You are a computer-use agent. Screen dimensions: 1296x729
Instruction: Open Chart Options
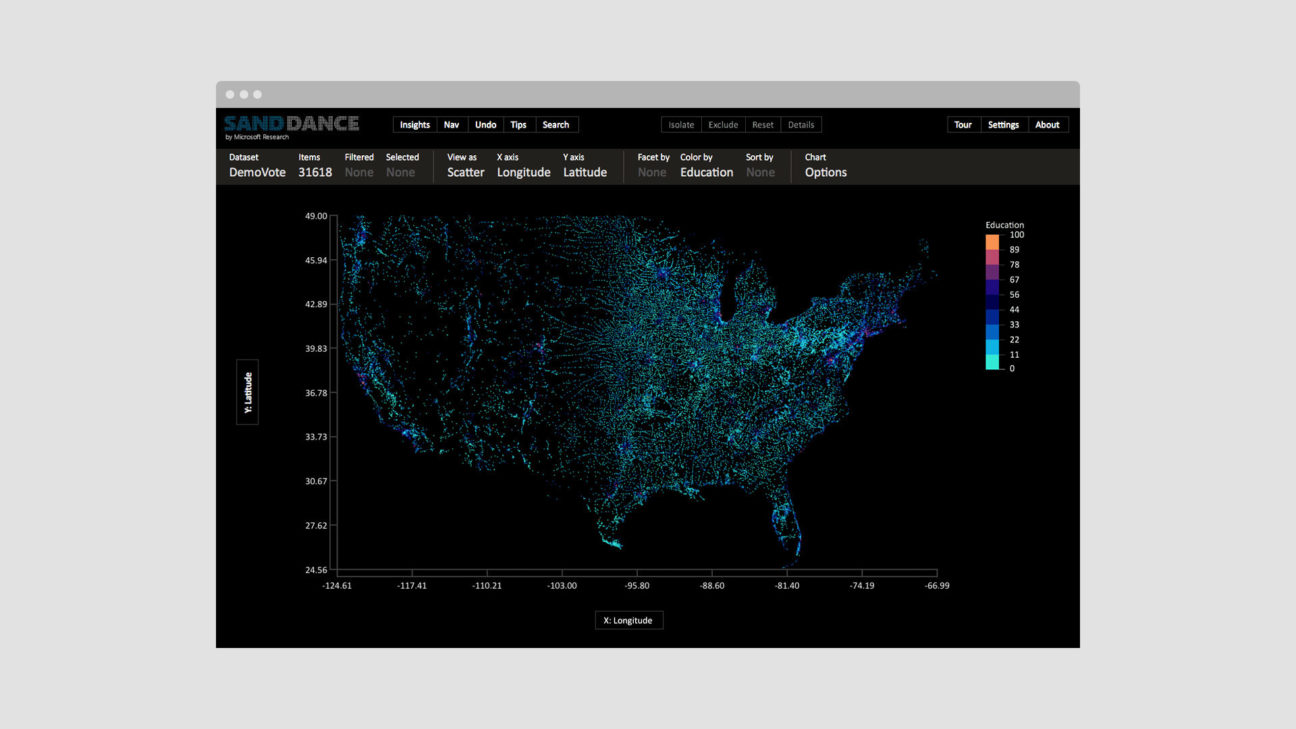[x=825, y=172]
